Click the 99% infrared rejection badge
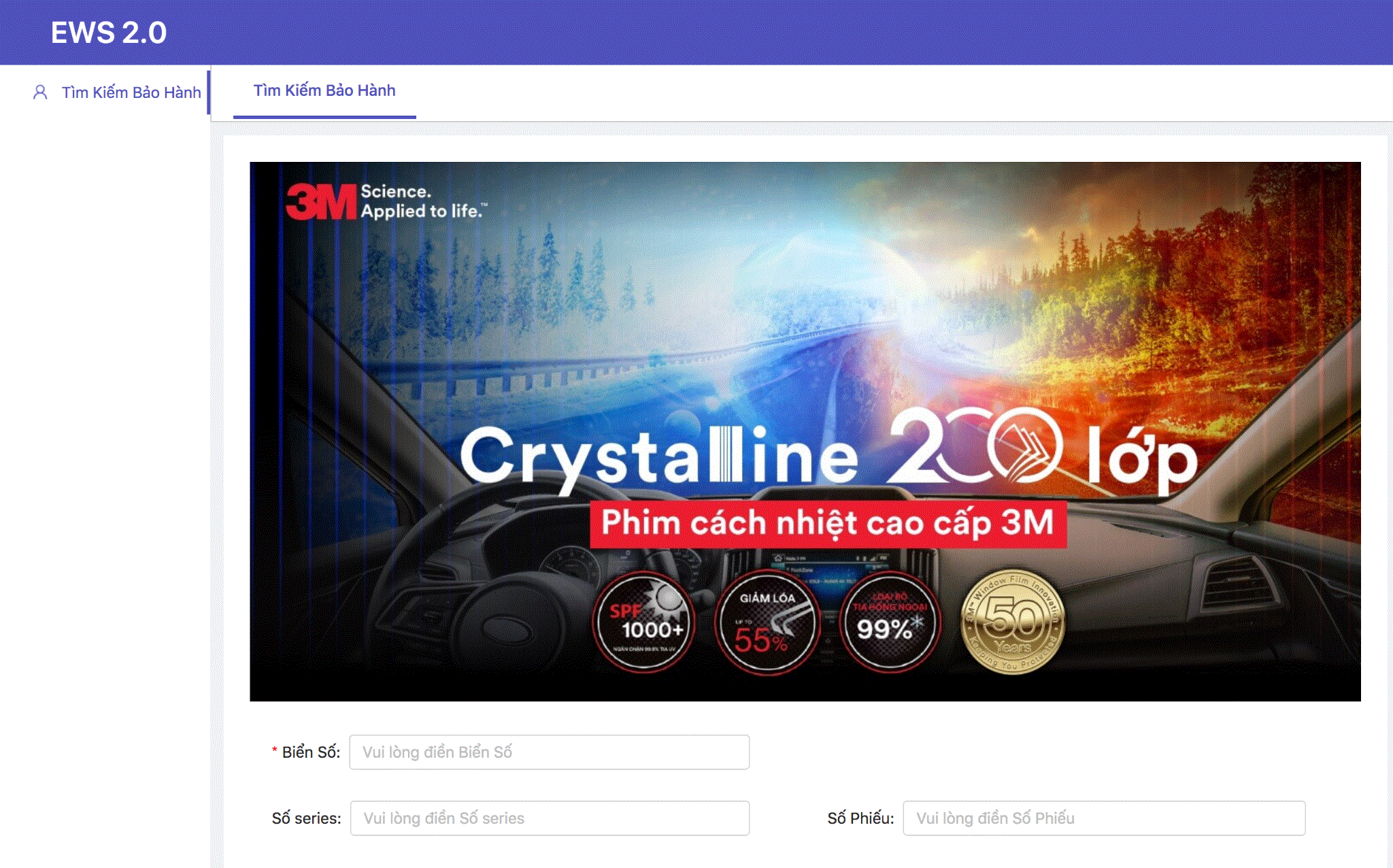 click(x=890, y=622)
